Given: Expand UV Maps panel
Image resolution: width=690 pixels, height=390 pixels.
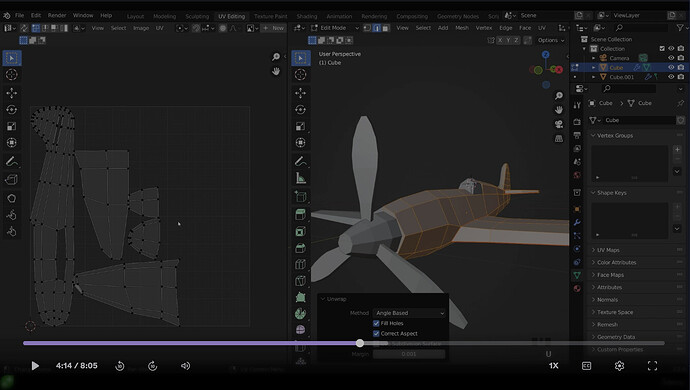Looking at the screenshot, I should click(608, 250).
